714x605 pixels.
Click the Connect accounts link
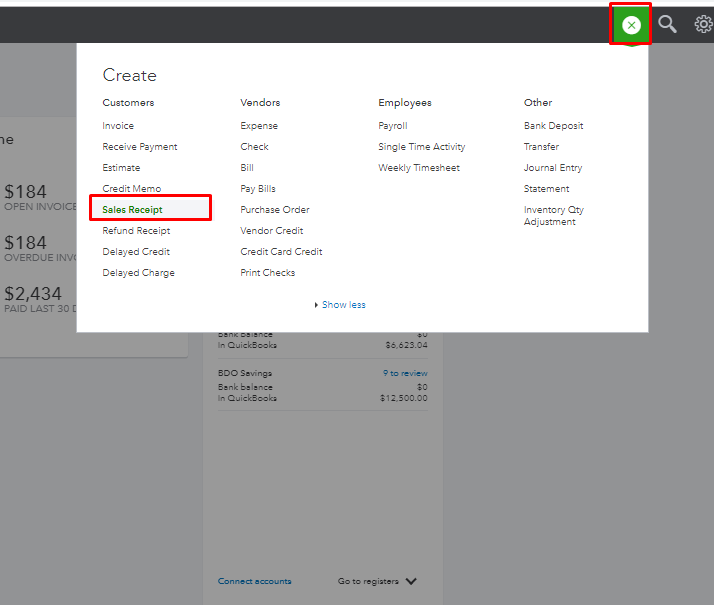pyautogui.click(x=255, y=581)
